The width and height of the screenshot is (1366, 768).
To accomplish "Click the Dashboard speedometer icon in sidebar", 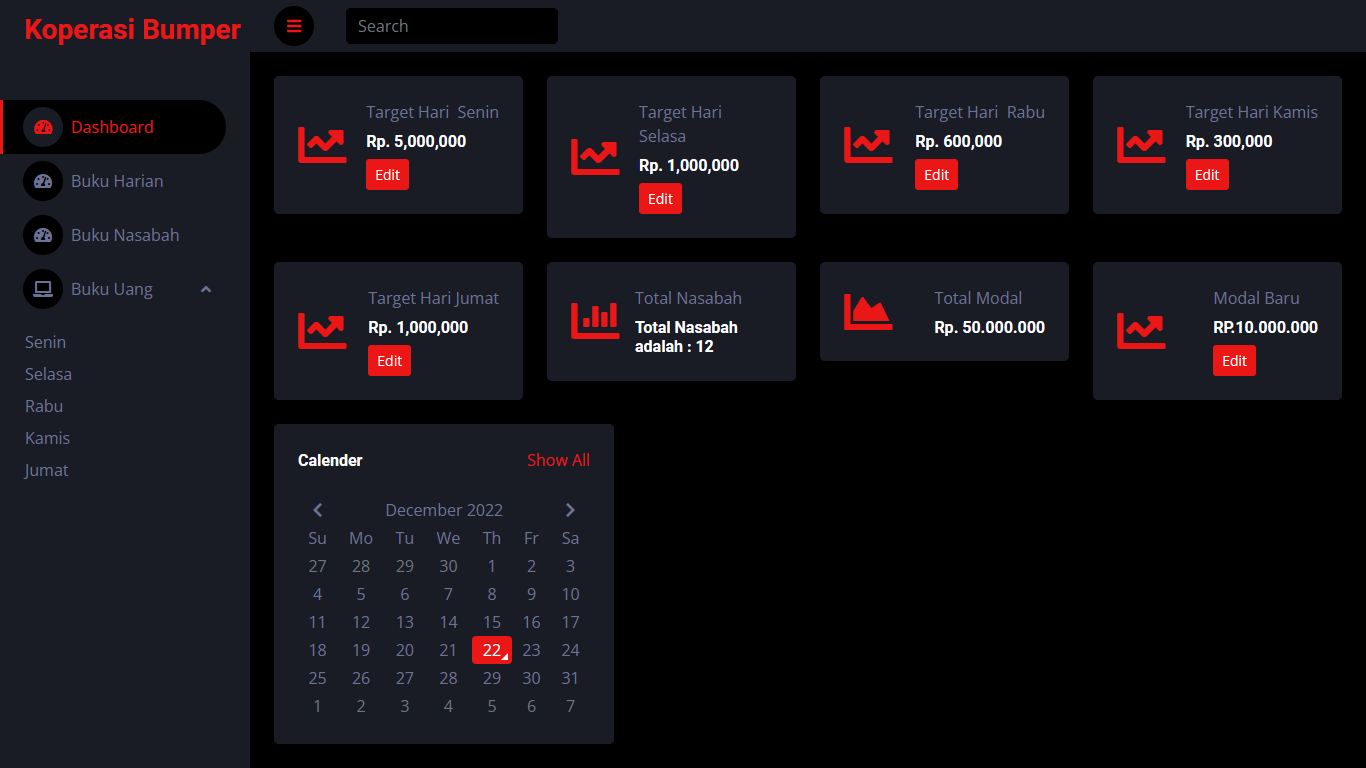I will (x=43, y=127).
